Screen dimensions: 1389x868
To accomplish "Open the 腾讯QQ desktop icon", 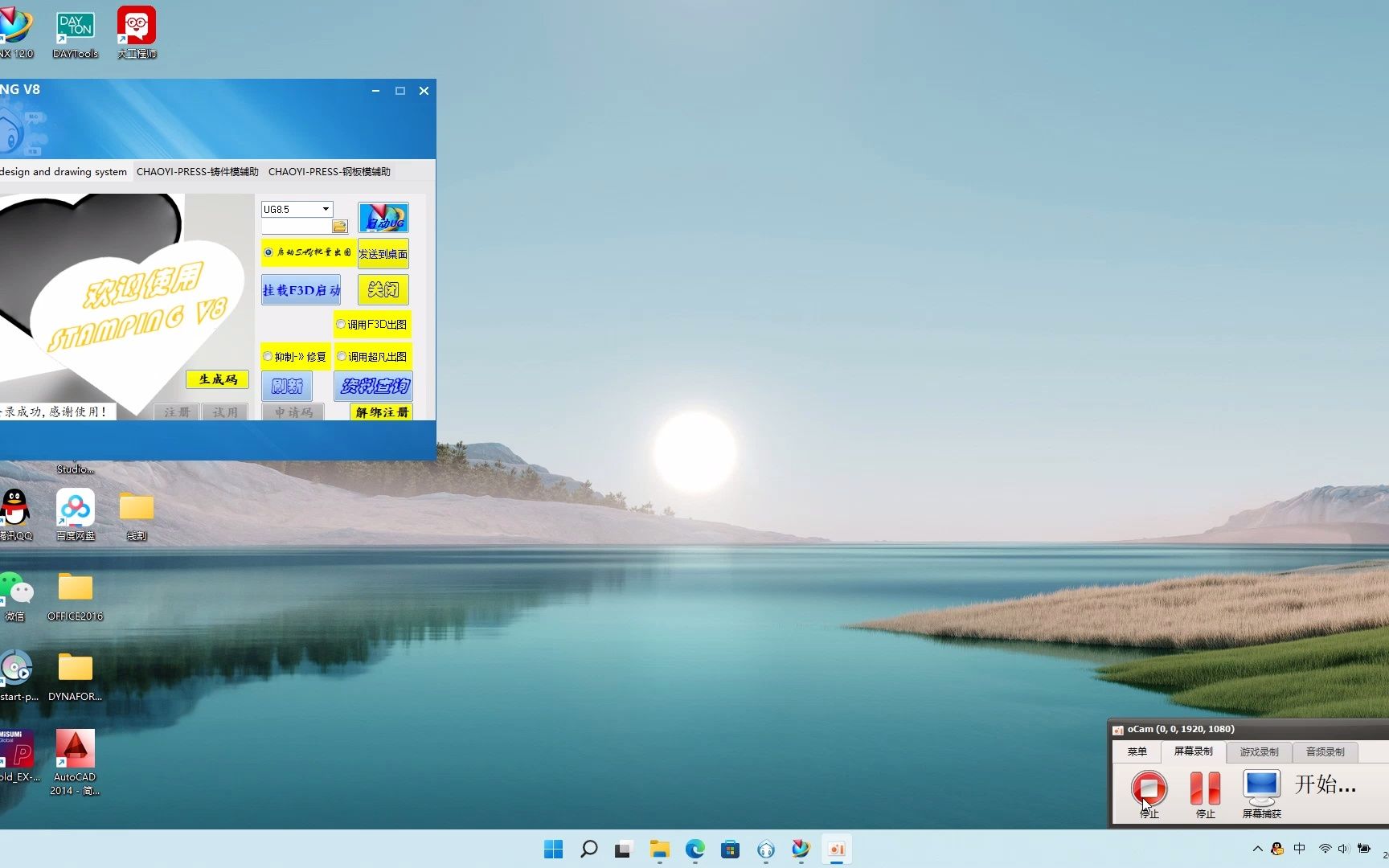I will 16,514.
